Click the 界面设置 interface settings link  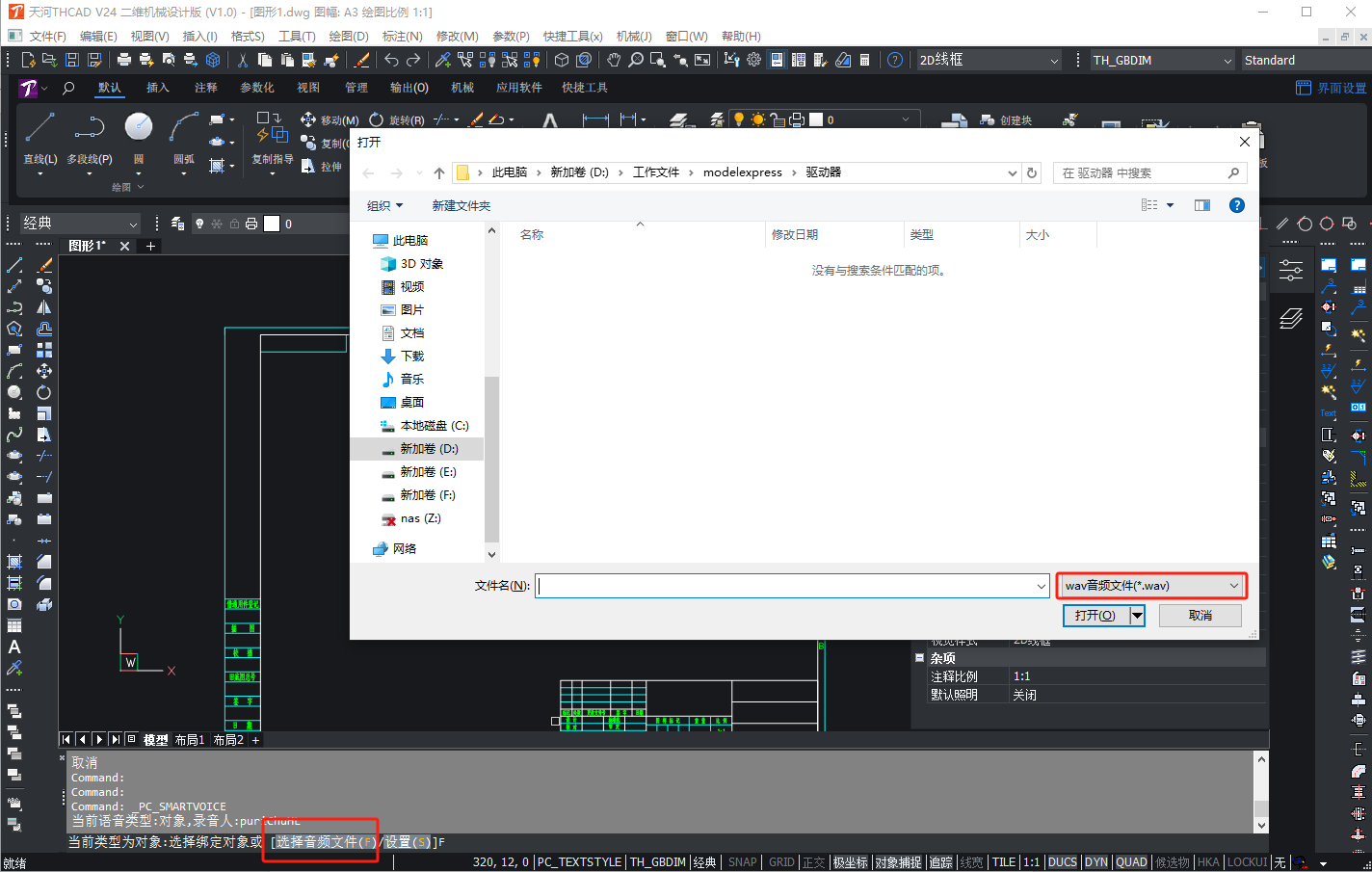(x=1332, y=88)
